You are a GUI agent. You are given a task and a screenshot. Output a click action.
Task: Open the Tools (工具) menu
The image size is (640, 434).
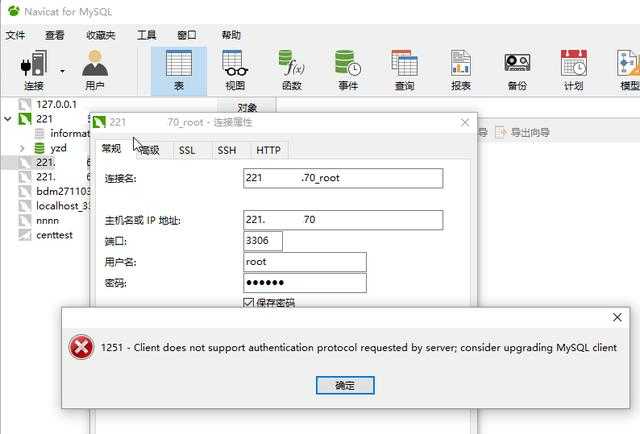pyautogui.click(x=147, y=35)
